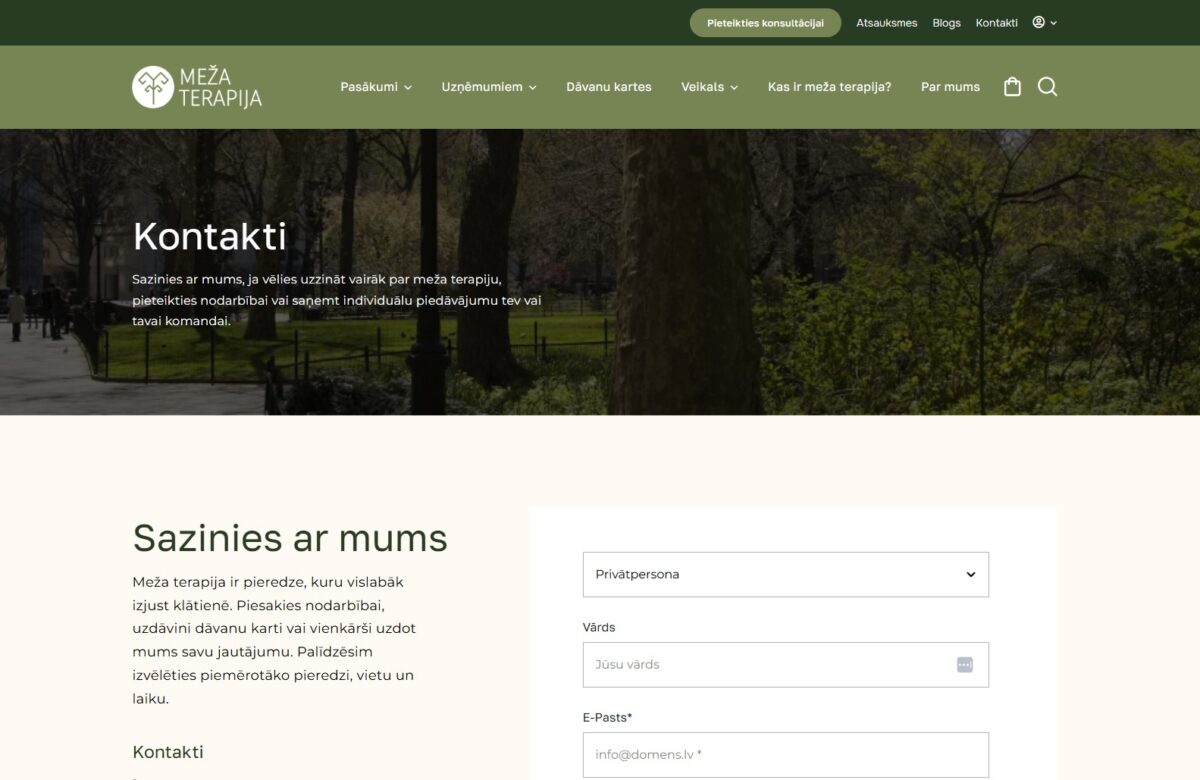The width and height of the screenshot is (1200, 780).
Task: Open the Kontakti link in top bar
Action: pyautogui.click(x=997, y=23)
